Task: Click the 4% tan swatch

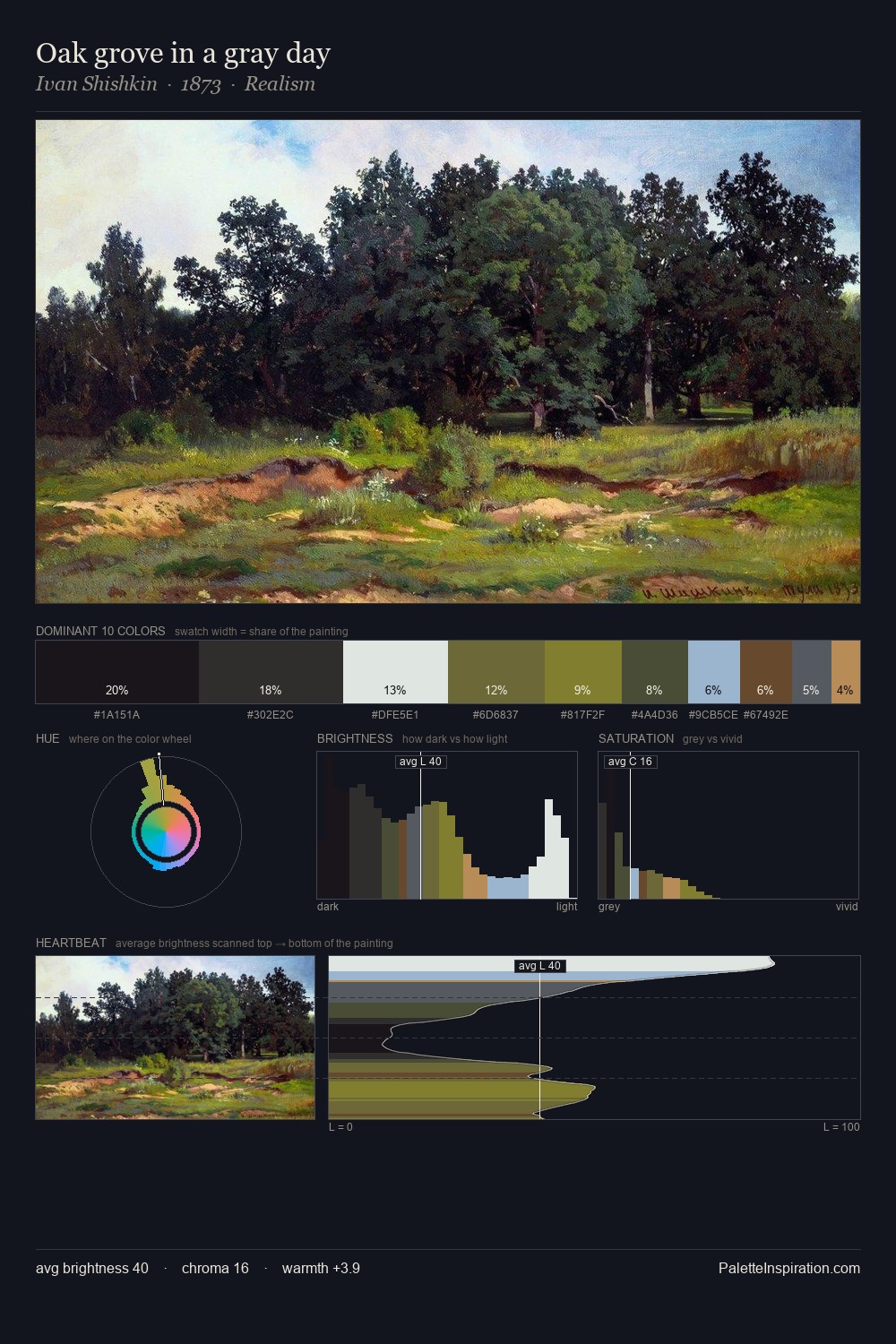Action: pos(846,672)
